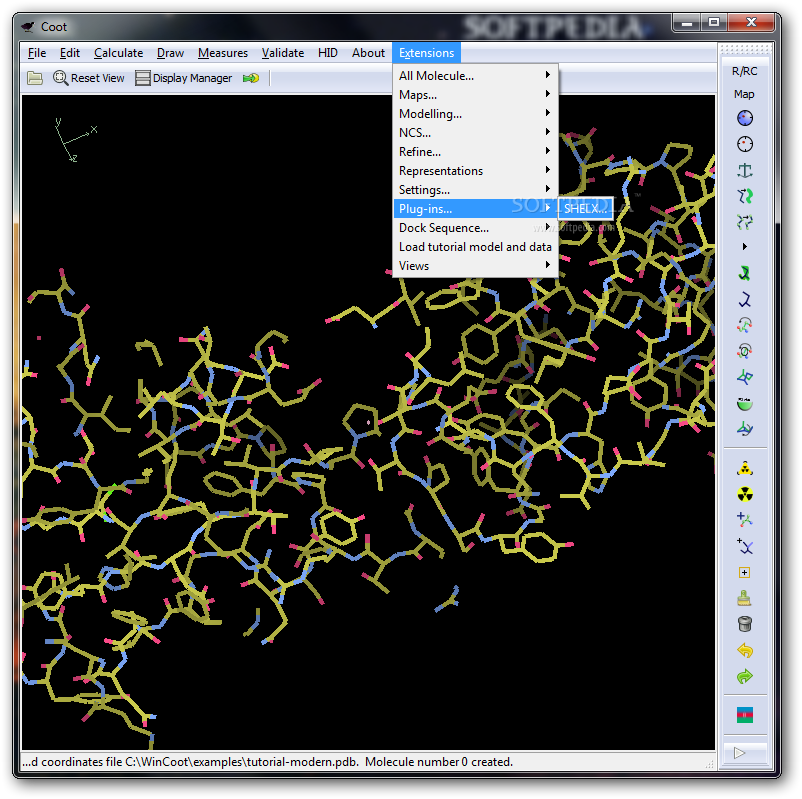This screenshot has width=802, height=799.
Task: Open the HID menu
Action: (327, 53)
